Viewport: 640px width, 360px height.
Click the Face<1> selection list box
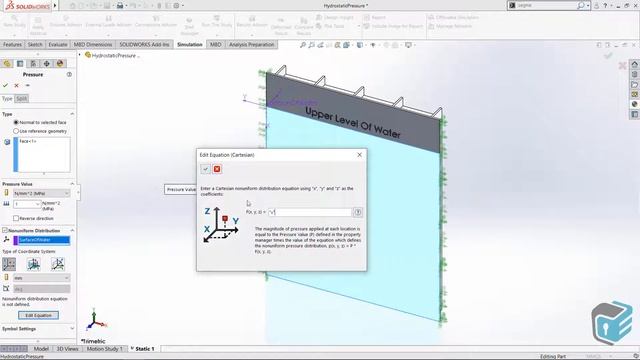point(42,154)
